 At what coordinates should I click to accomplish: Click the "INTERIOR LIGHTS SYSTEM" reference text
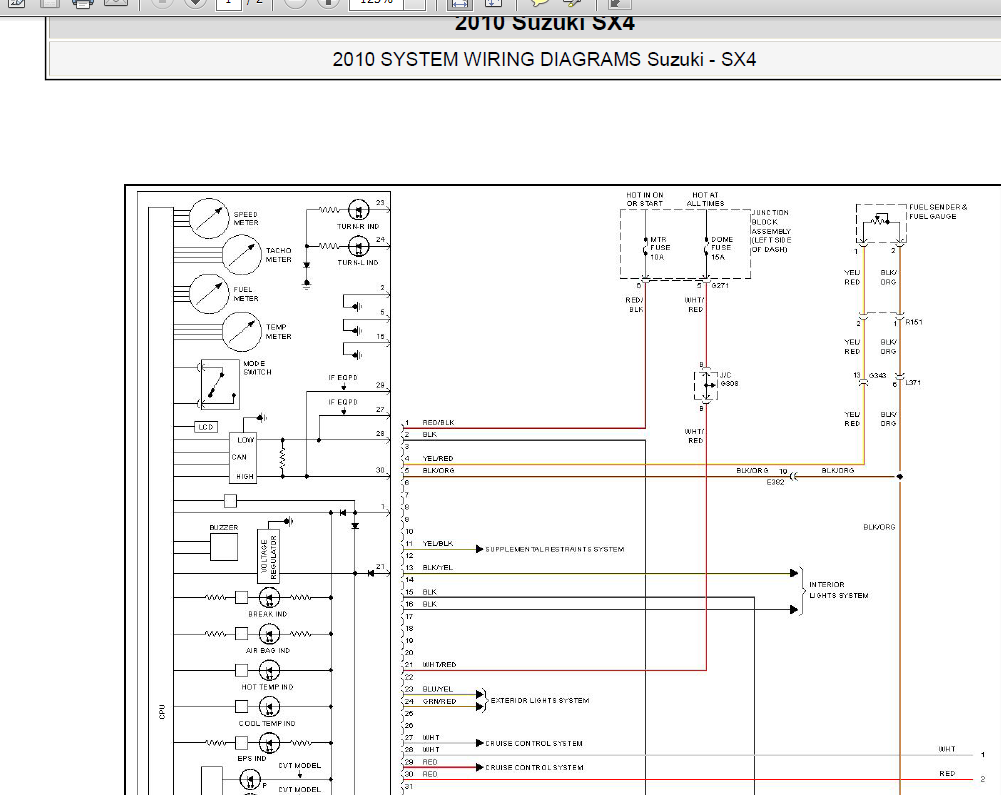click(x=838, y=590)
